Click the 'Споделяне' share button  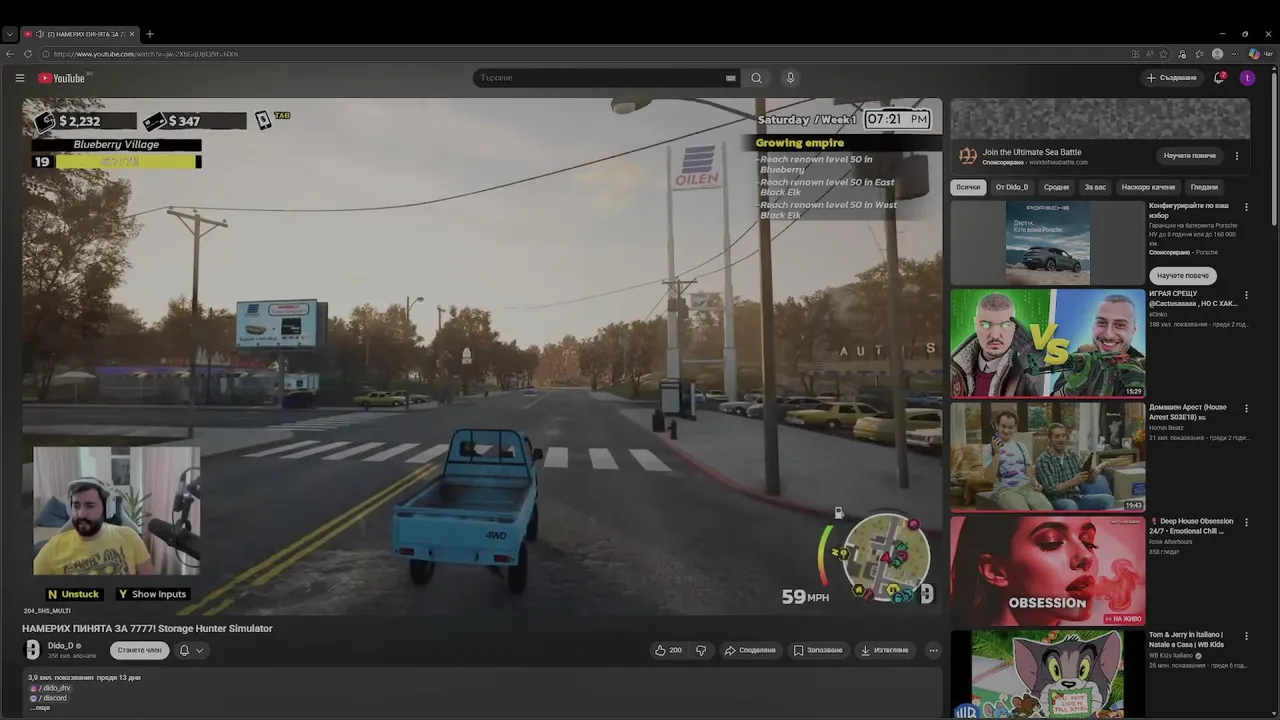click(750, 650)
